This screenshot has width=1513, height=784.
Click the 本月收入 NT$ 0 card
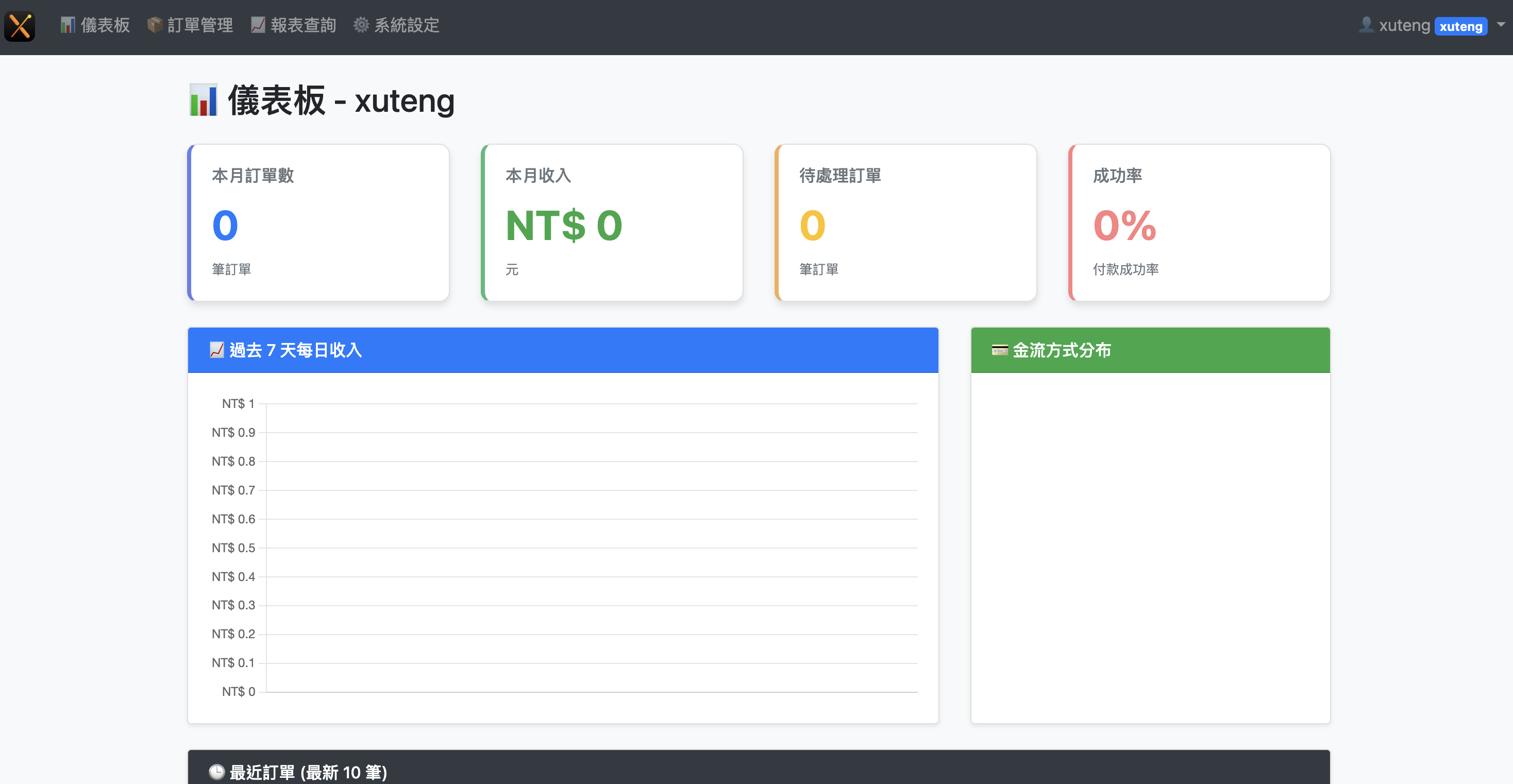612,223
